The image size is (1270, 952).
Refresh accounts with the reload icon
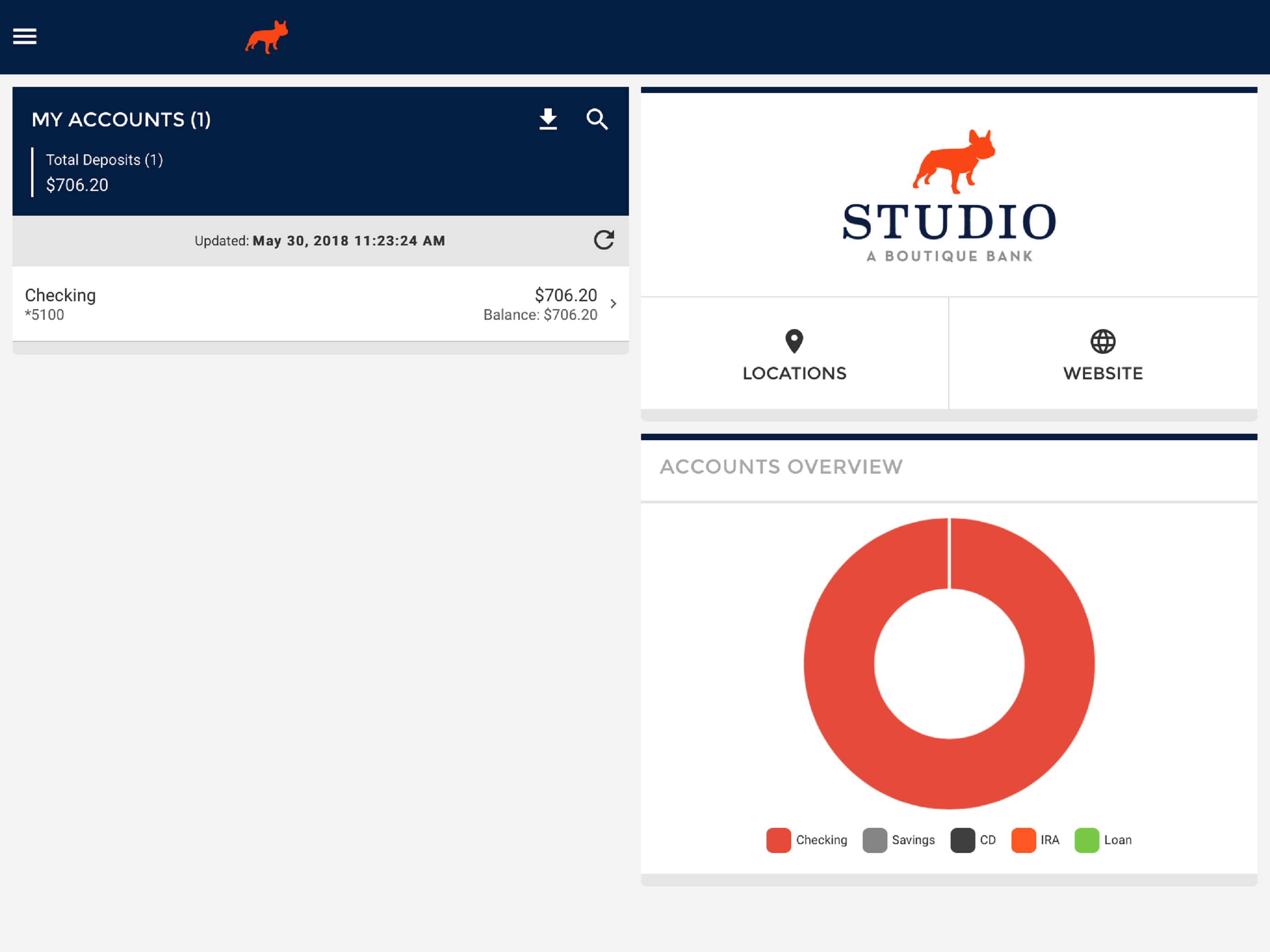click(604, 240)
